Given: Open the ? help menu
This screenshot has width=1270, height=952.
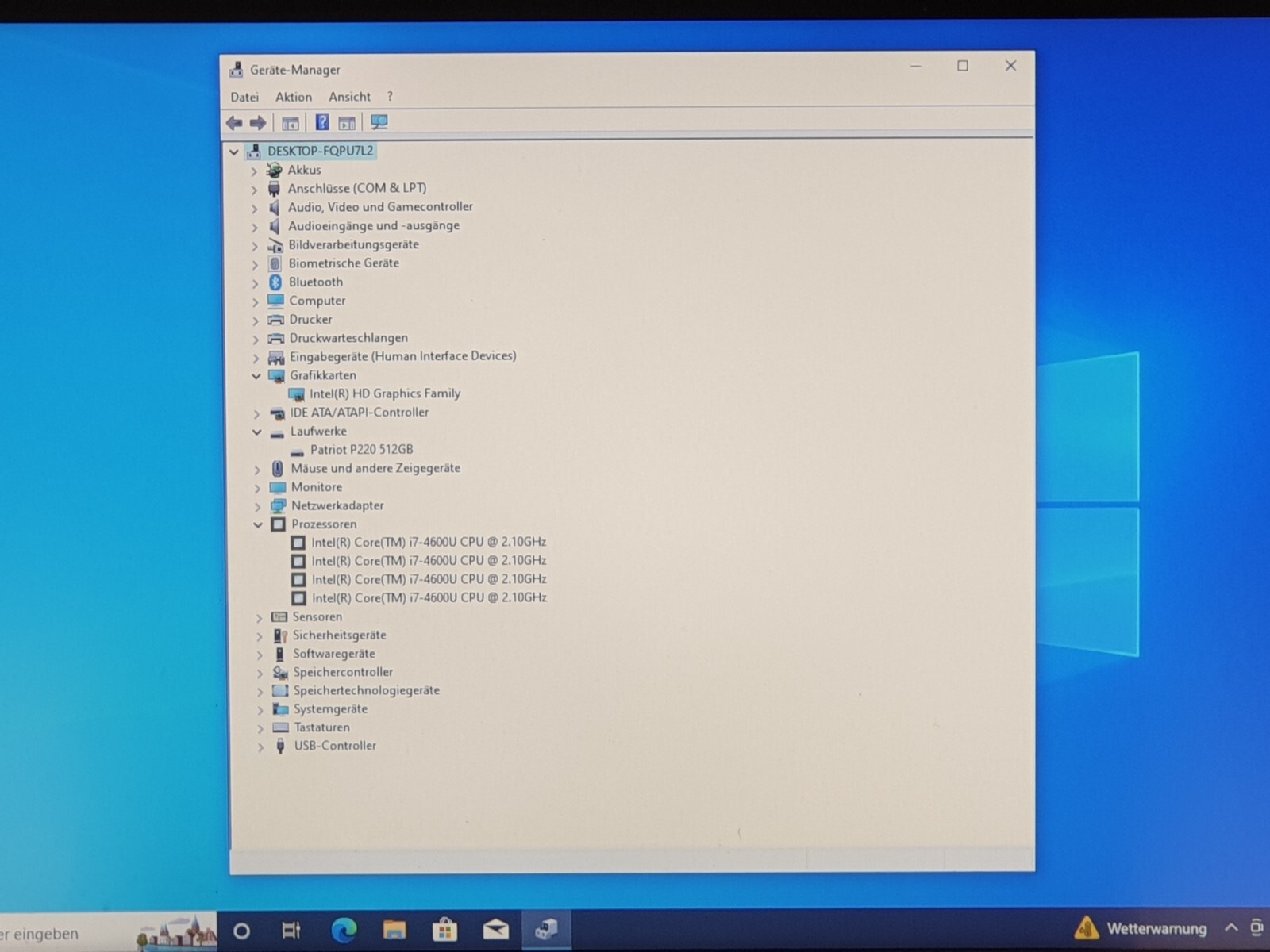Looking at the screenshot, I should [390, 97].
